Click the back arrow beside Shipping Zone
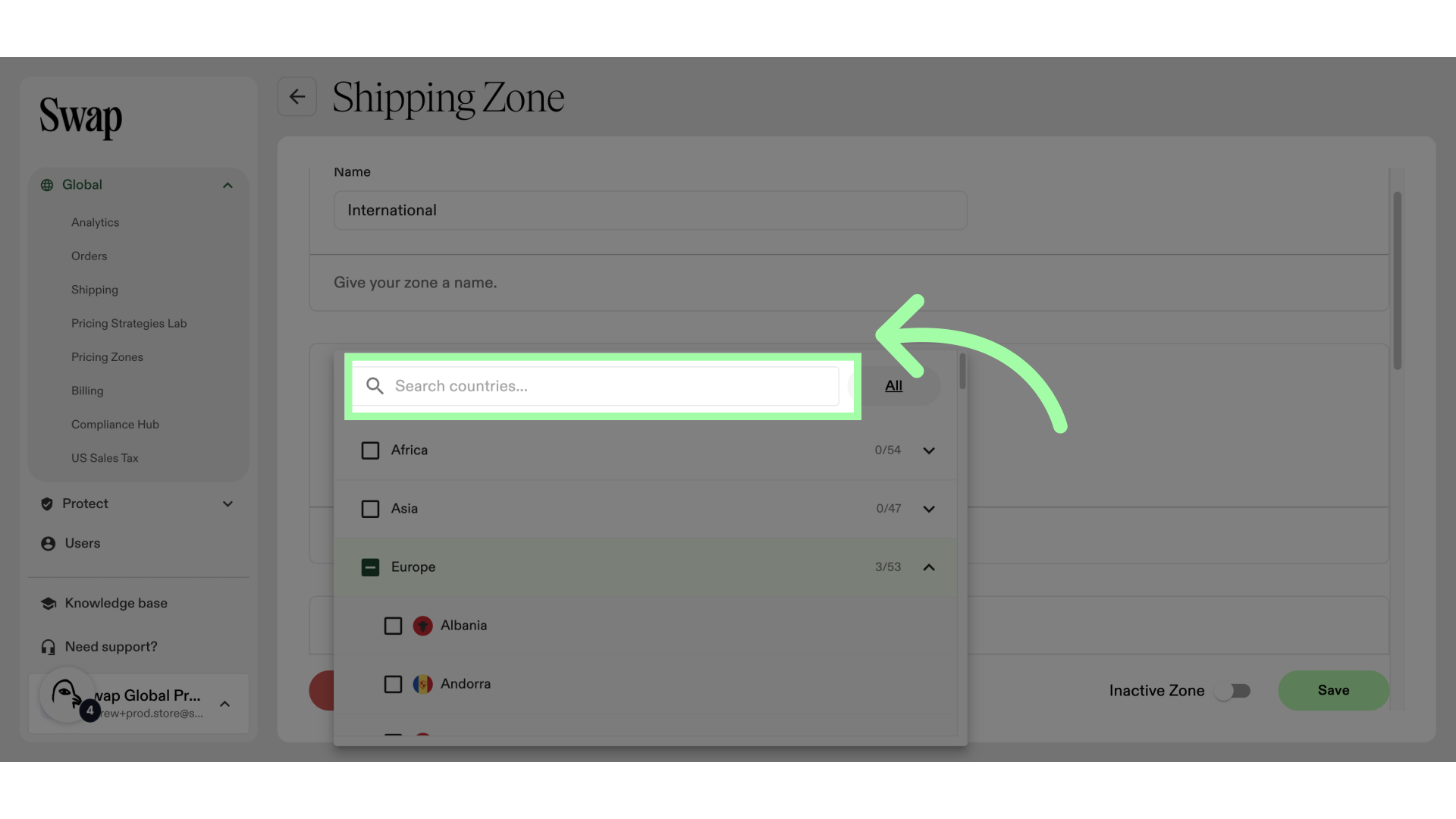This screenshot has width=1456, height=819. 297,97
